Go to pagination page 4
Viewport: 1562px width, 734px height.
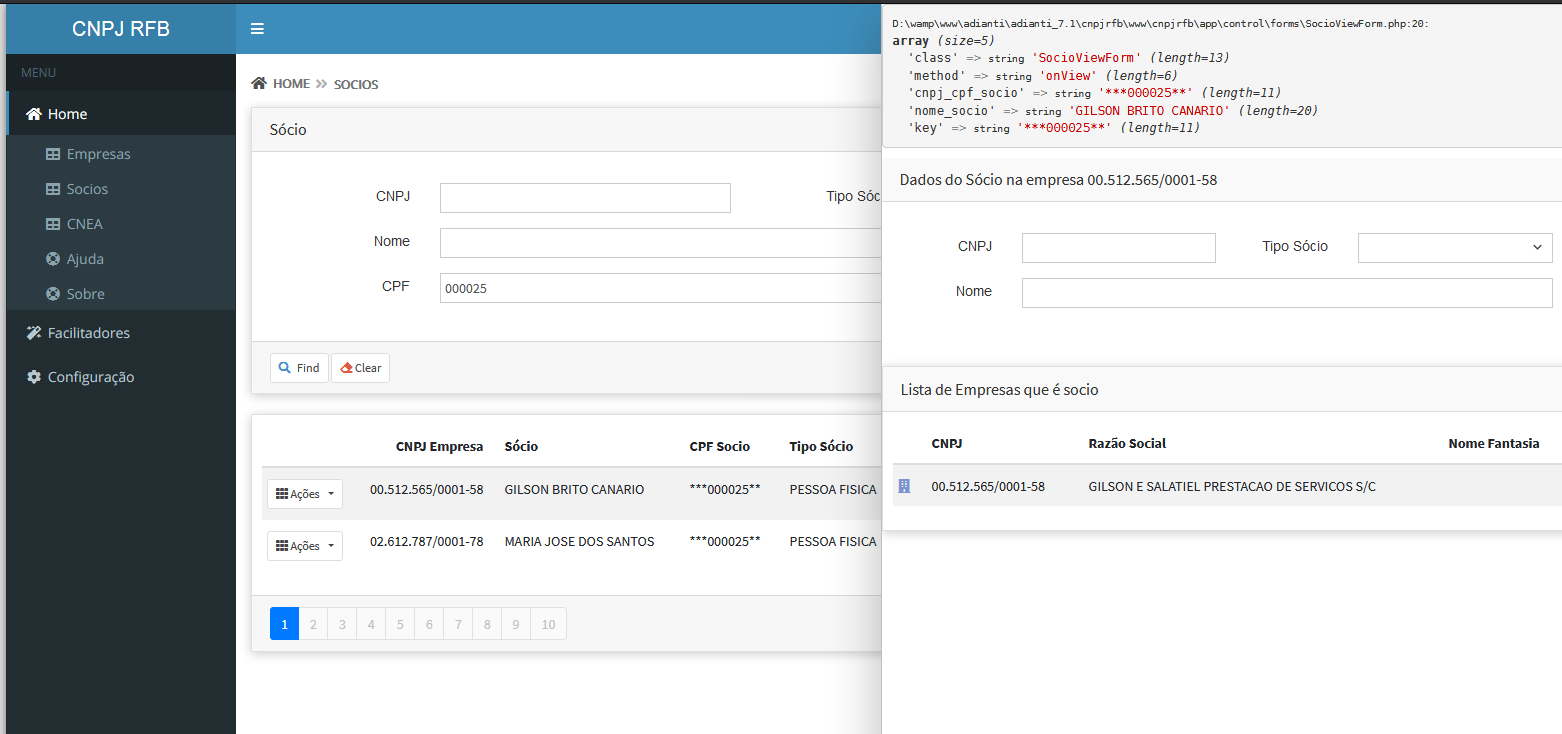(371, 624)
